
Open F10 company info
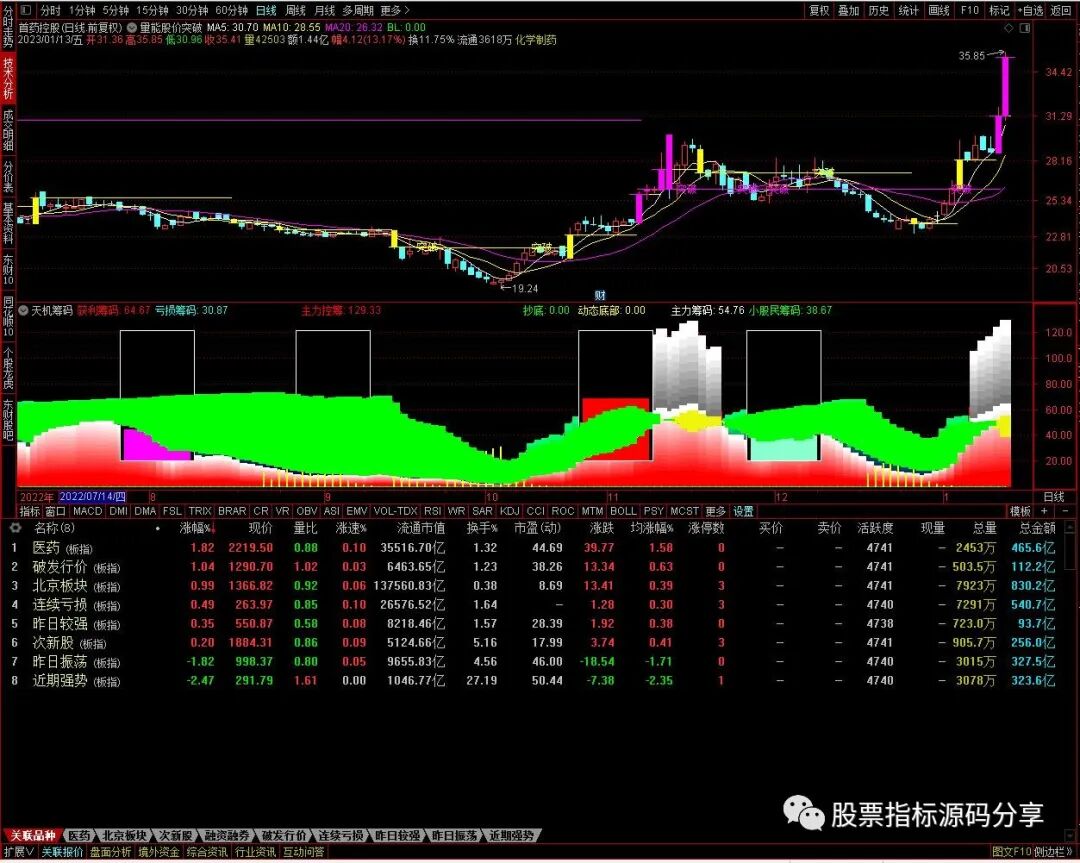(x=970, y=10)
